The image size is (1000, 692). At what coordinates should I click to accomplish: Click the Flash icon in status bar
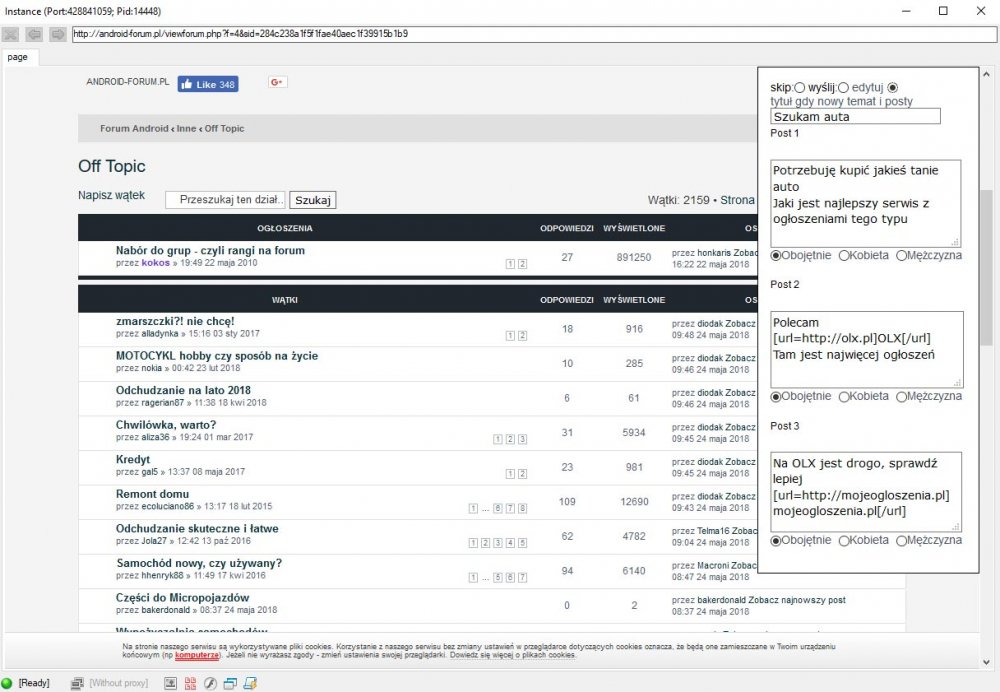(x=210, y=683)
